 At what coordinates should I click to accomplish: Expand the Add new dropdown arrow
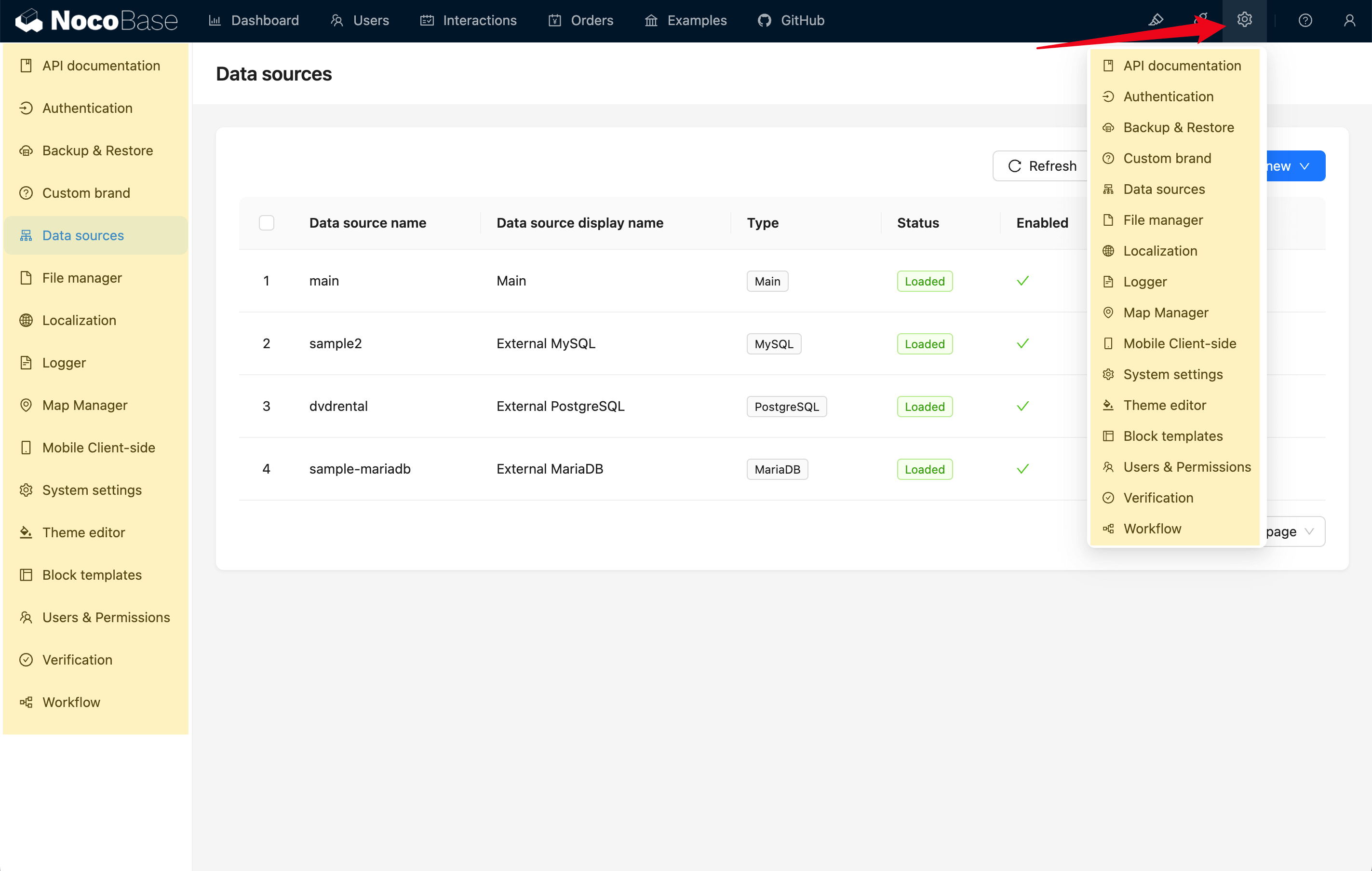(x=1305, y=166)
